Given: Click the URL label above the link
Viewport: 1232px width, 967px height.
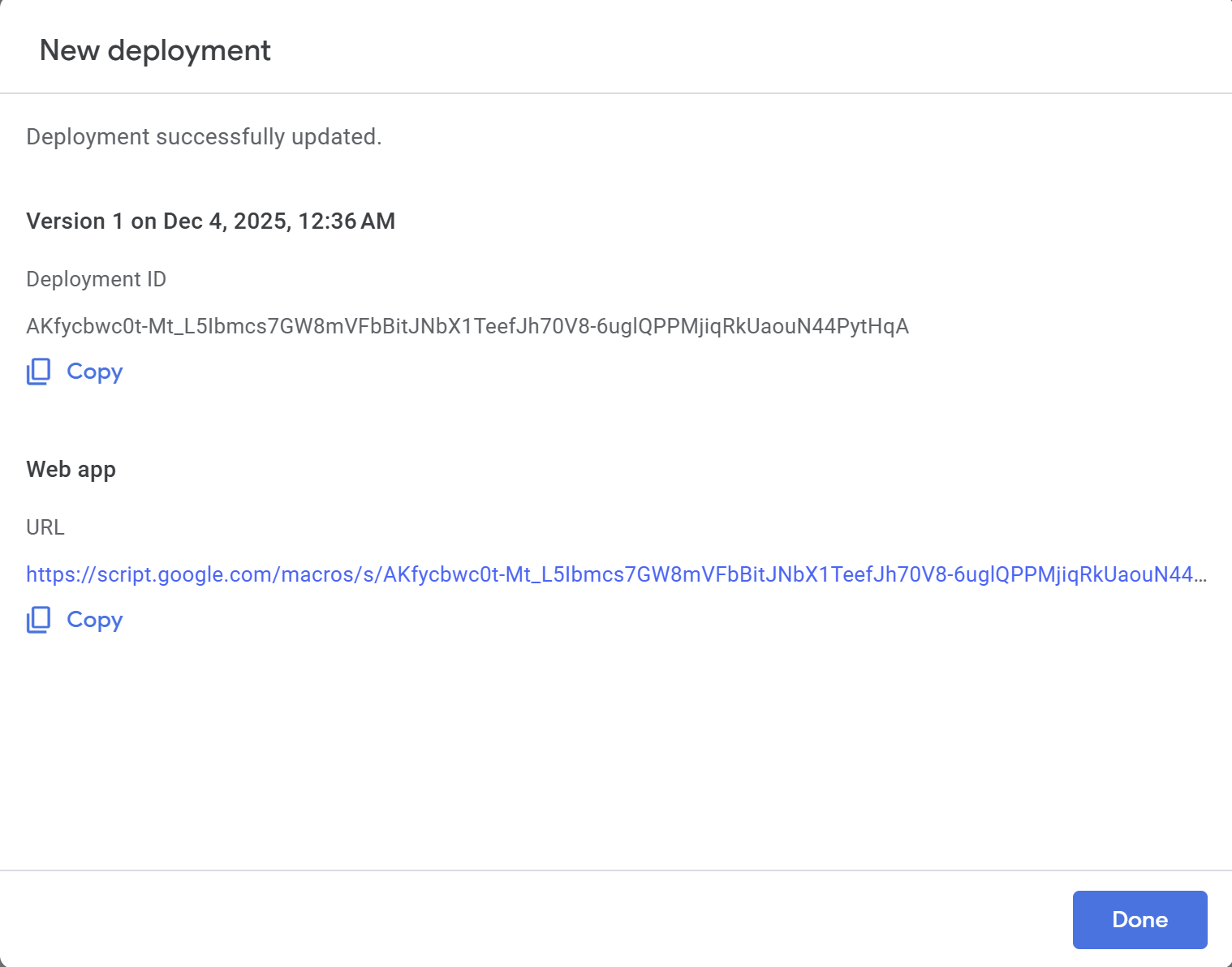Looking at the screenshot, I should click(x=45, y=527).
